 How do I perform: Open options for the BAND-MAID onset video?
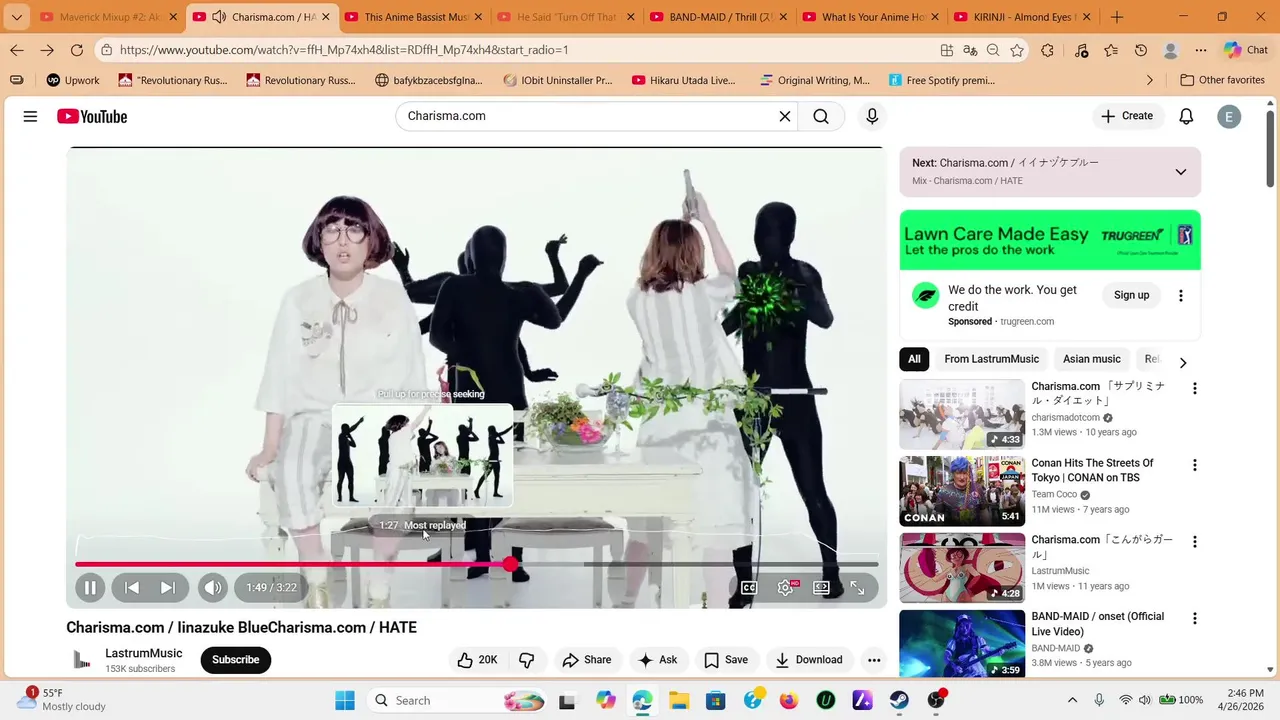pos(1194,619)
